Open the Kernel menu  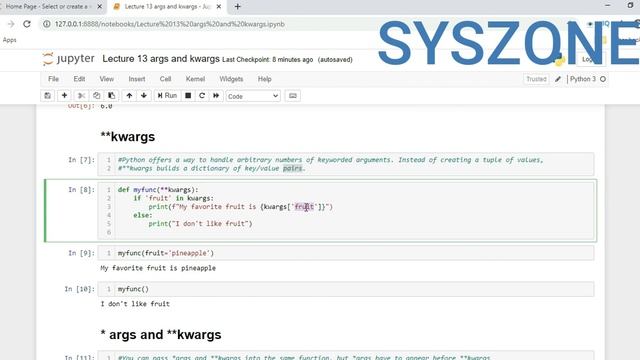tap(195, 79)
